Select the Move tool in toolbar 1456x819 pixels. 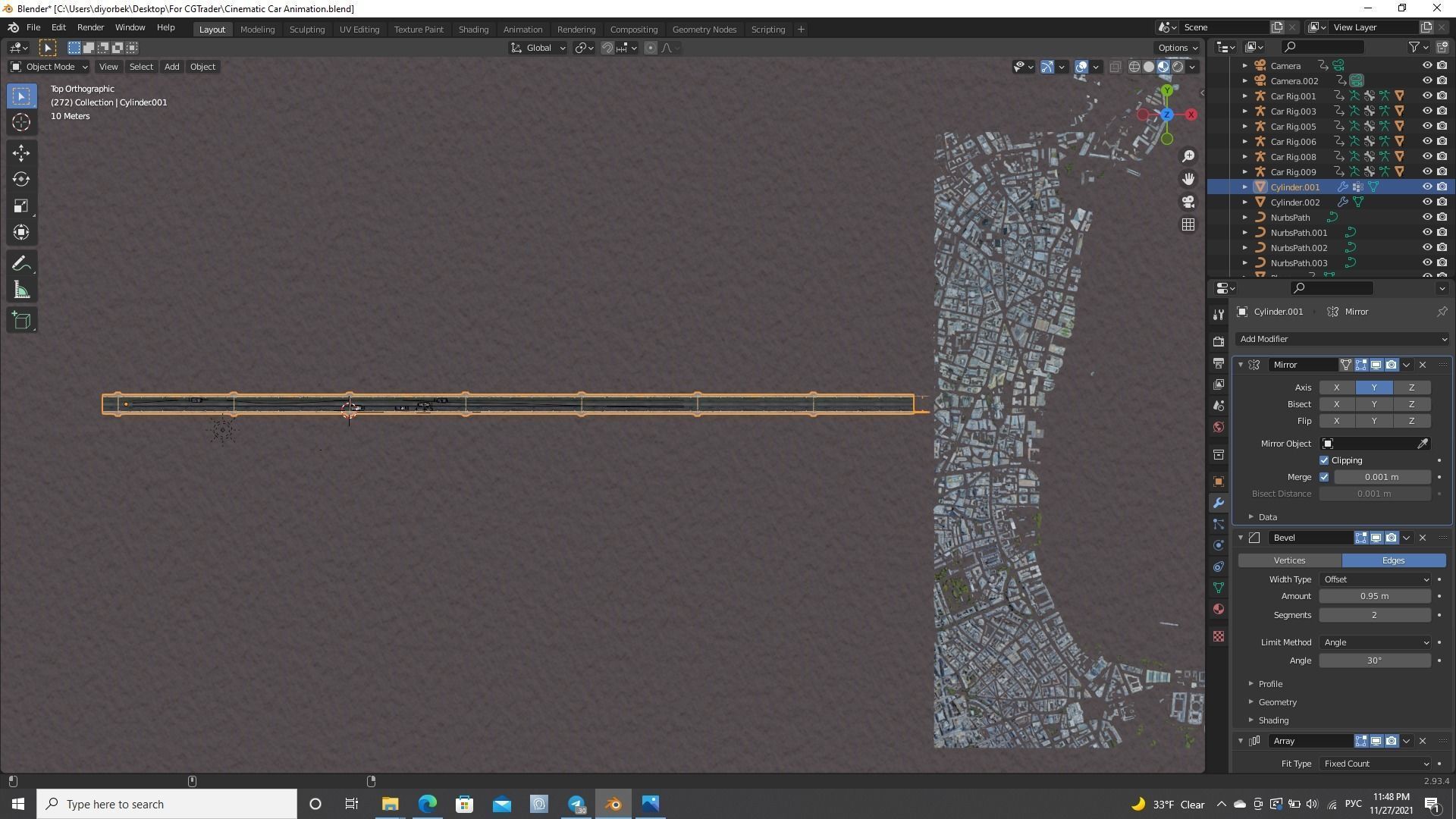click(21, 152)
